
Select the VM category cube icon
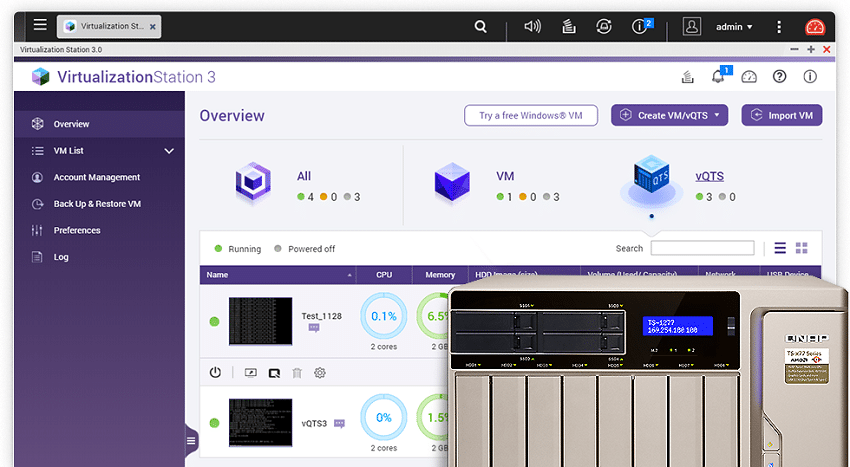452,182
